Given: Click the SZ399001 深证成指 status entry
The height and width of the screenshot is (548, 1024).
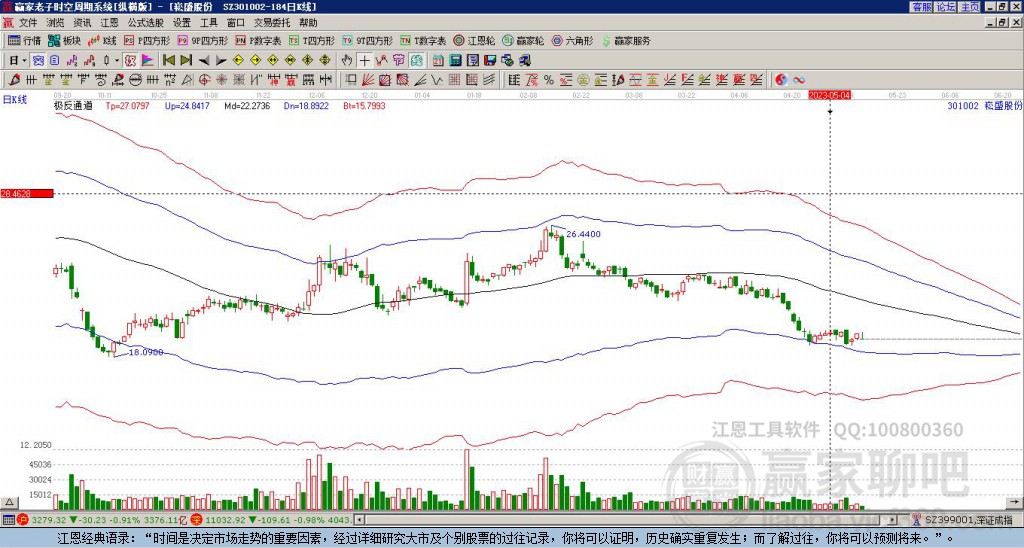Looking at the screenshot, I should [x=971, y=520].
